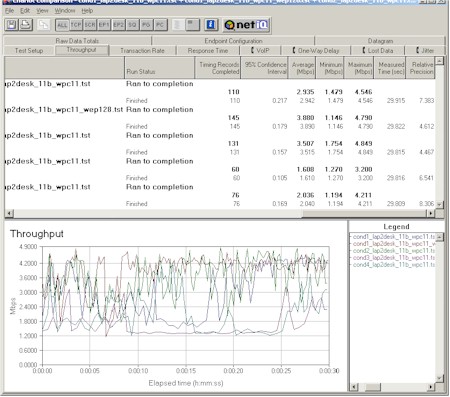This screenshot has width=450, height=397.
Task: Select the PC group filter button
Action: click(160, 25)
